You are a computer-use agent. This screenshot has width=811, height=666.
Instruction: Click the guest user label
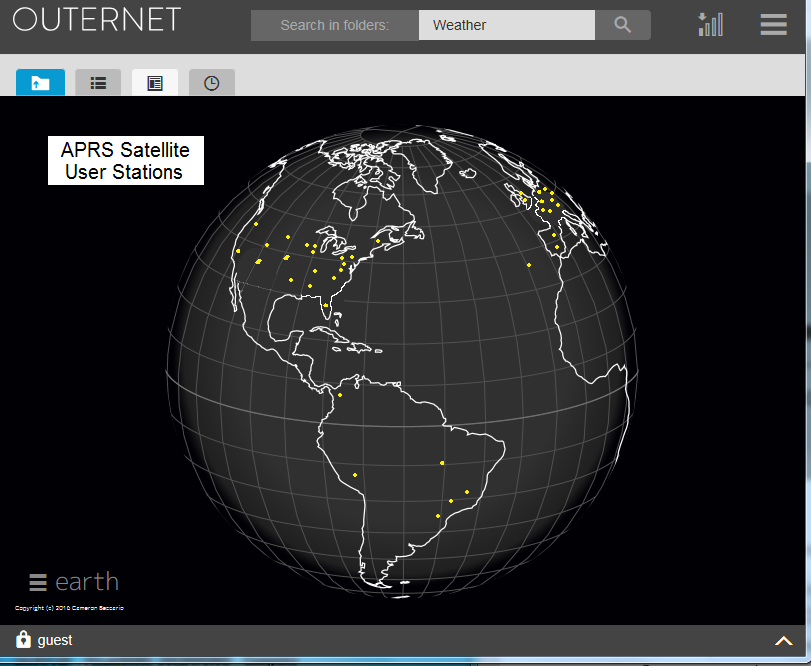(55, 640)
